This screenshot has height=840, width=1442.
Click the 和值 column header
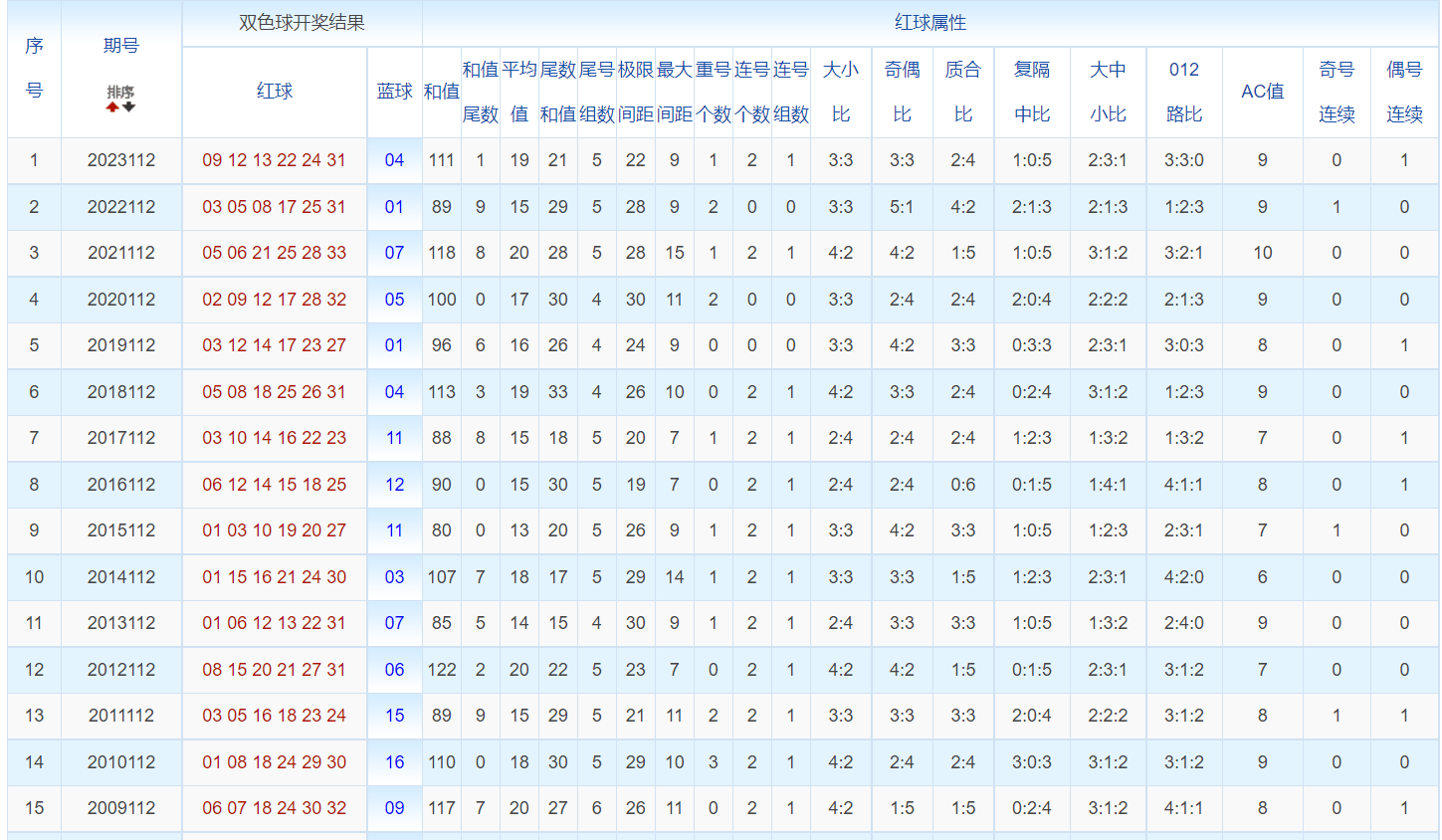click(442, 92)
